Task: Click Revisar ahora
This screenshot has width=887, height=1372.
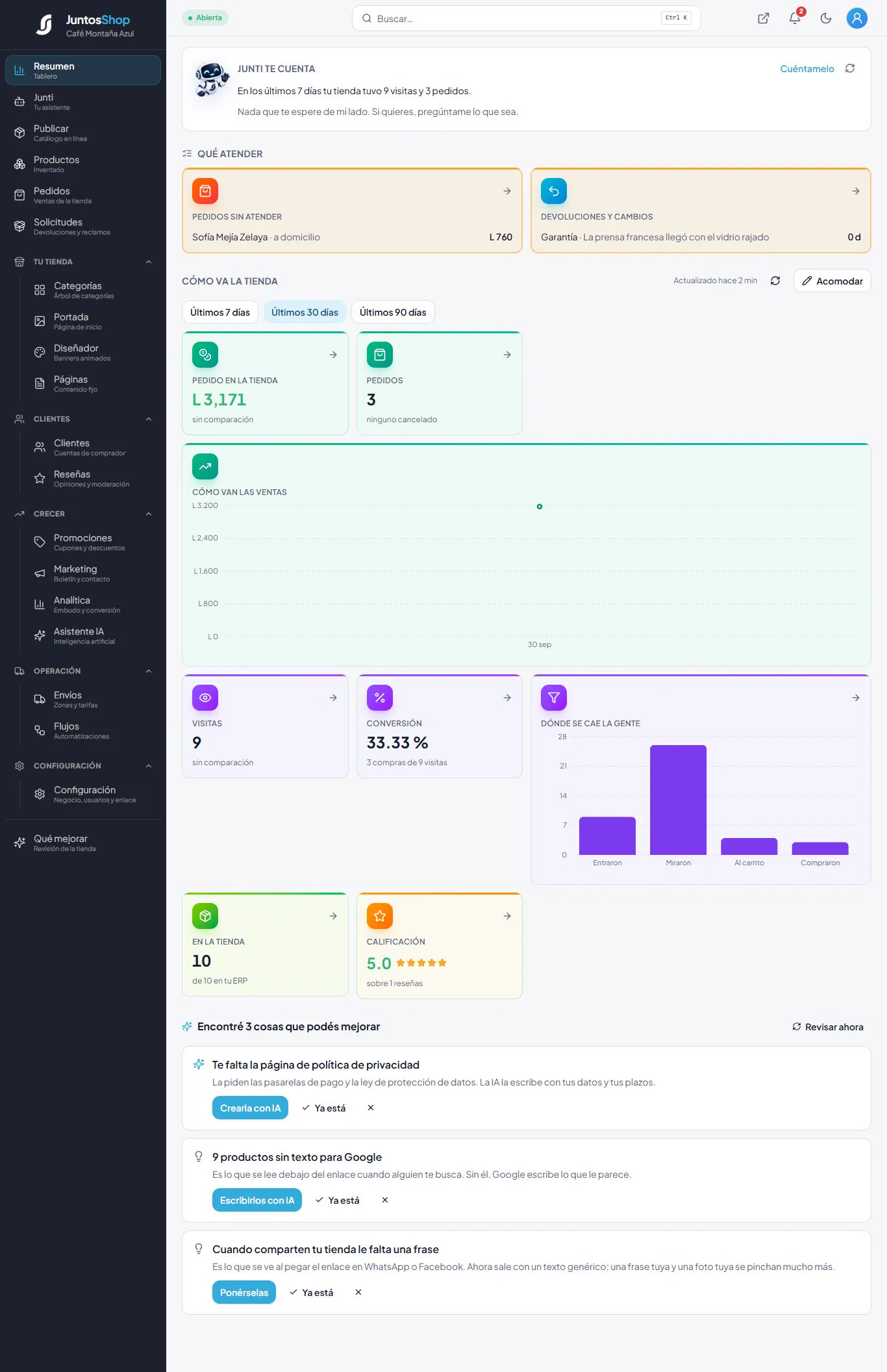Action: point(828,1026)
